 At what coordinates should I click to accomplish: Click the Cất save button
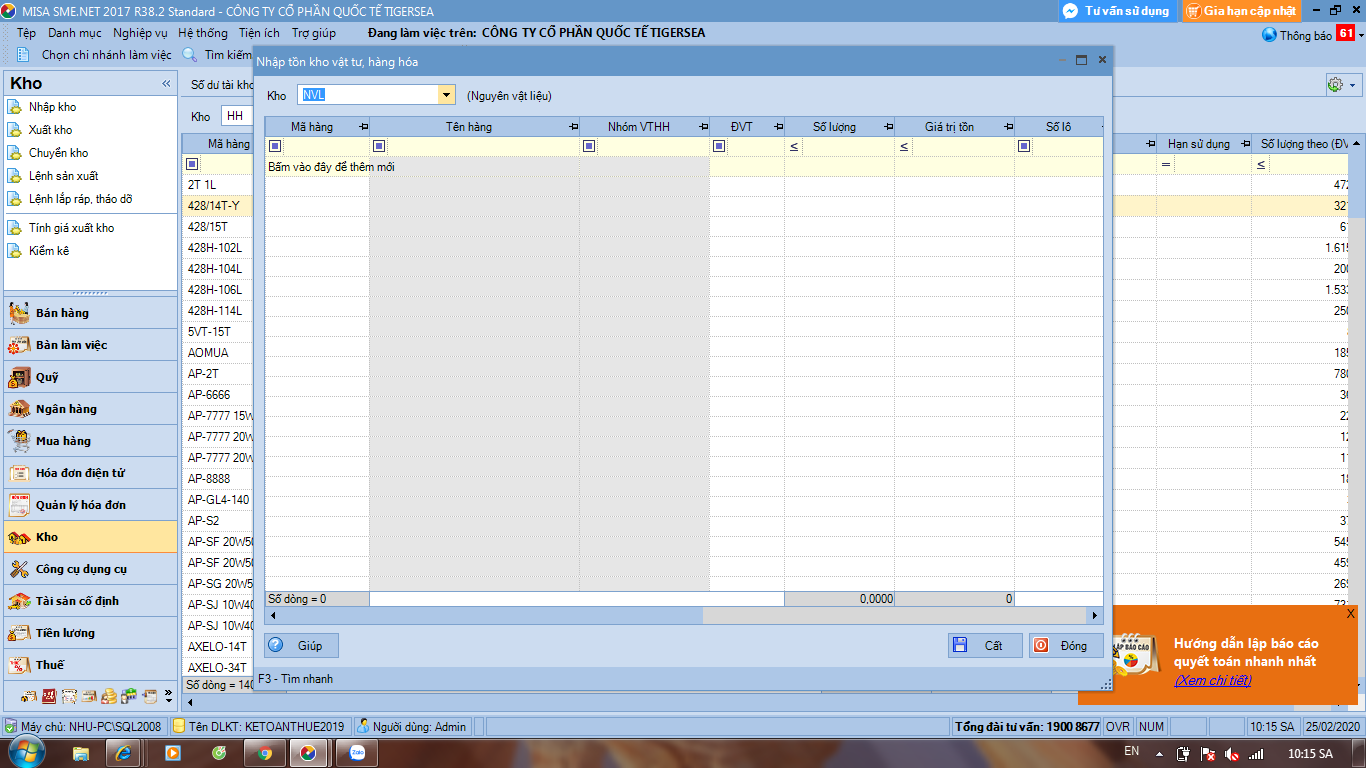[x=984, y=646]
